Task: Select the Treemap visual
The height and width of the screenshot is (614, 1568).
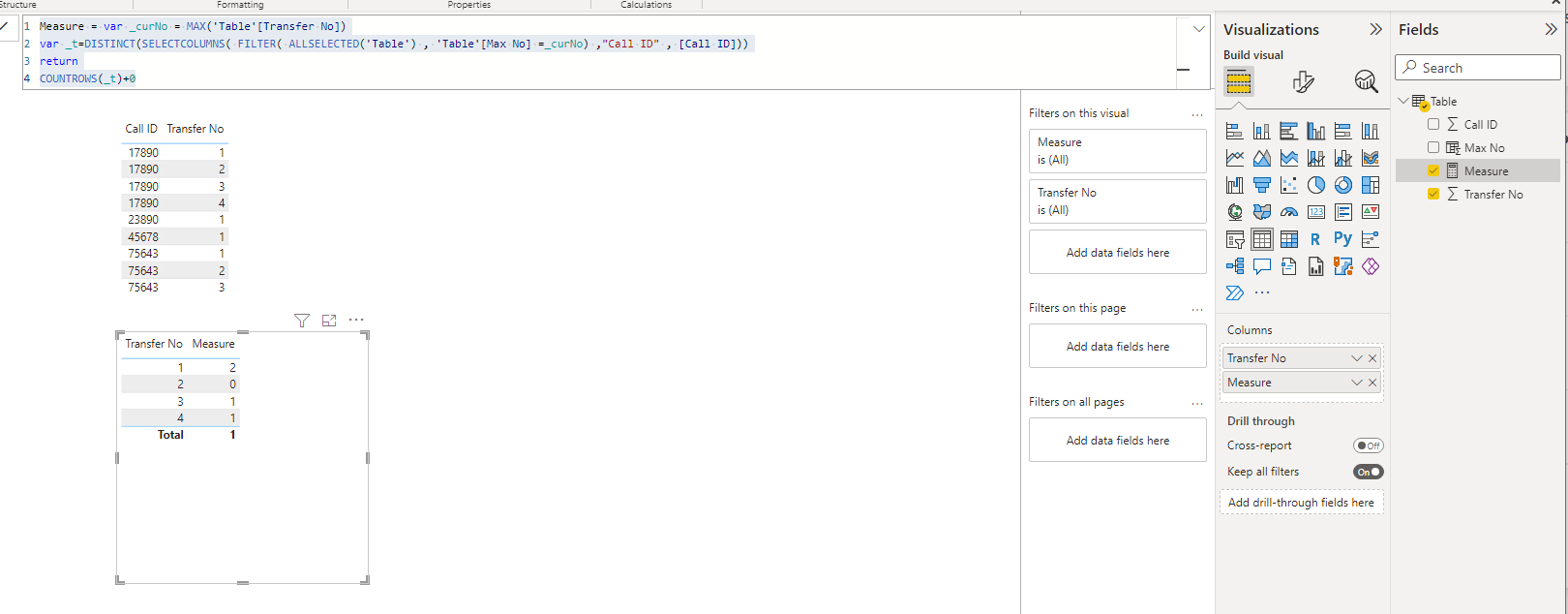Action: pos(1371,185)
